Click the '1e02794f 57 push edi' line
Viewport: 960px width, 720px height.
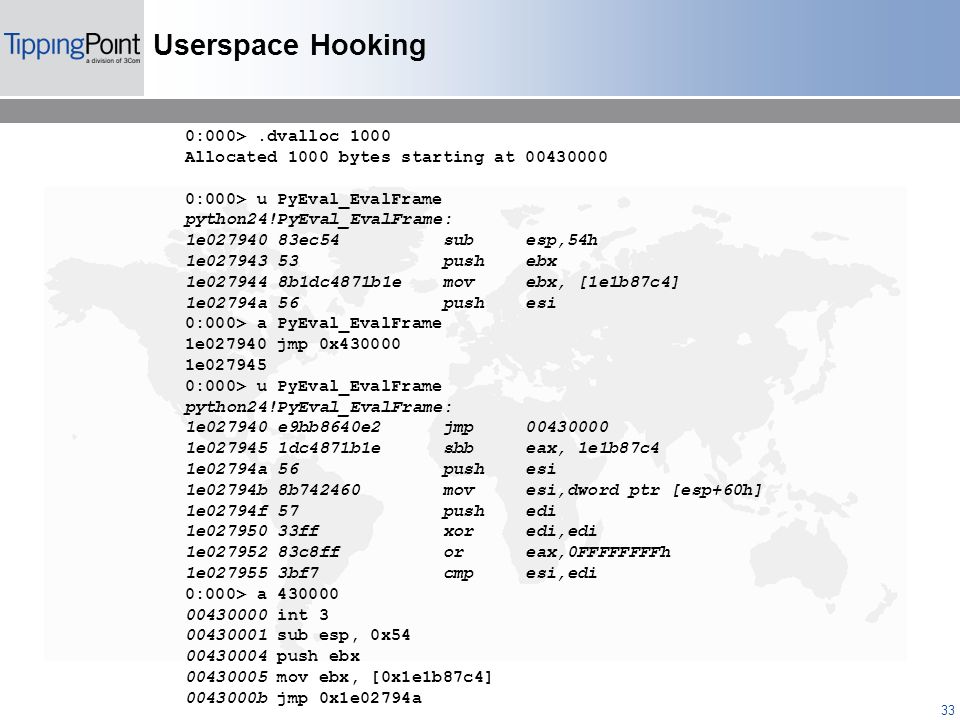tap(370, 511)
